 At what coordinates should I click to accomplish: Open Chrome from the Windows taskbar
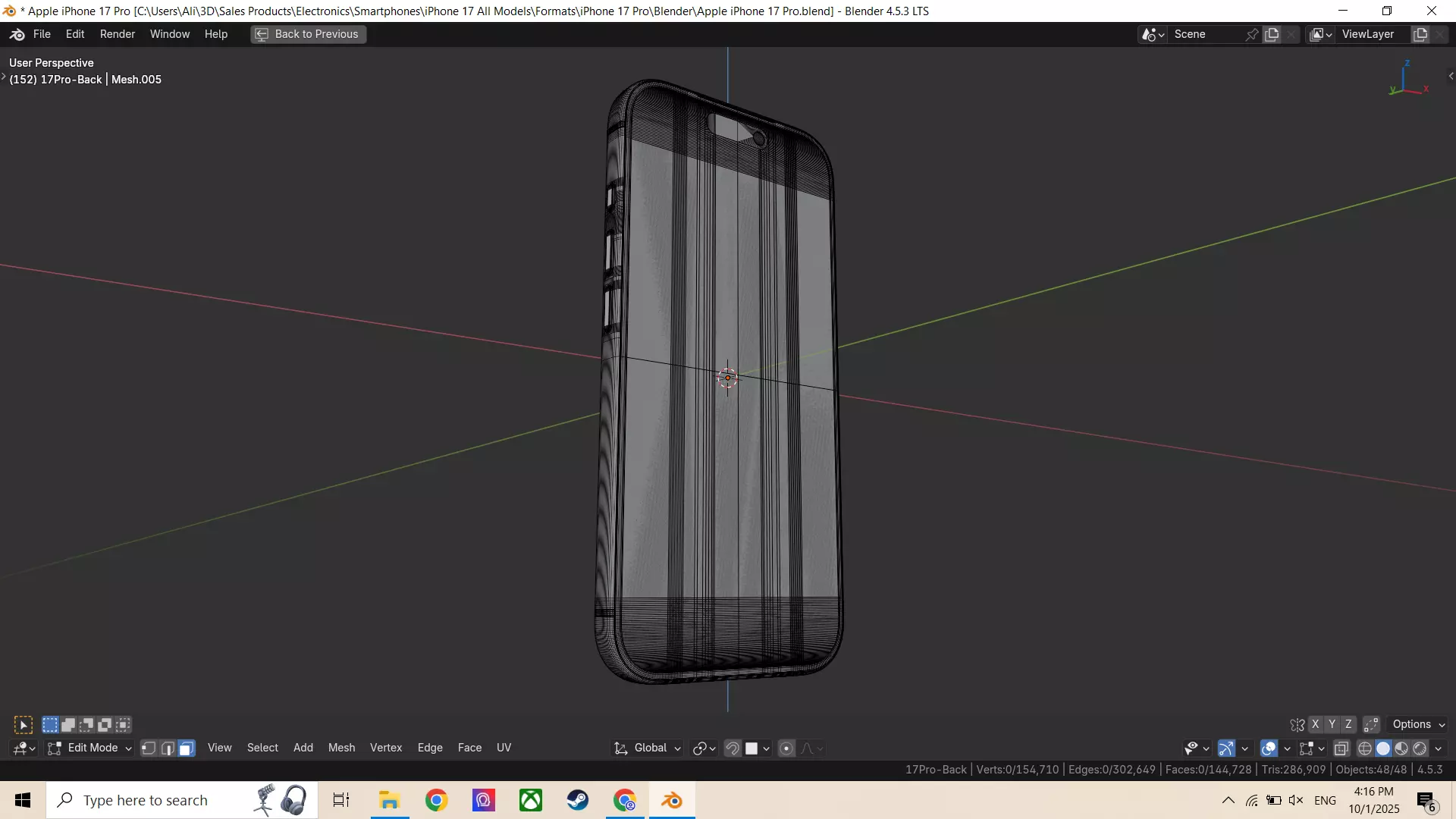(437, 800)
